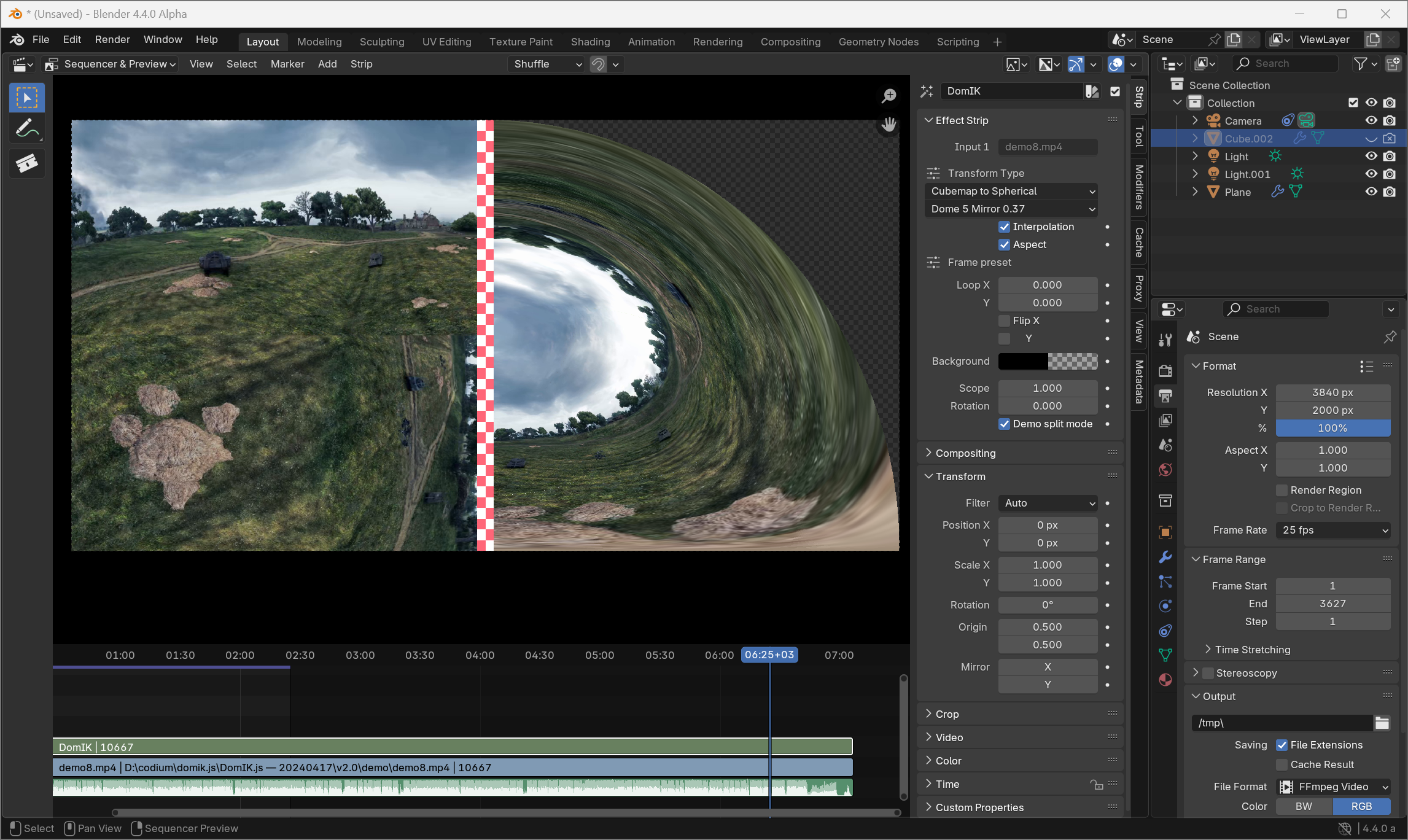Enable the Flip X checkbox
1408x840 pixels.
[x=1005, y=321]
